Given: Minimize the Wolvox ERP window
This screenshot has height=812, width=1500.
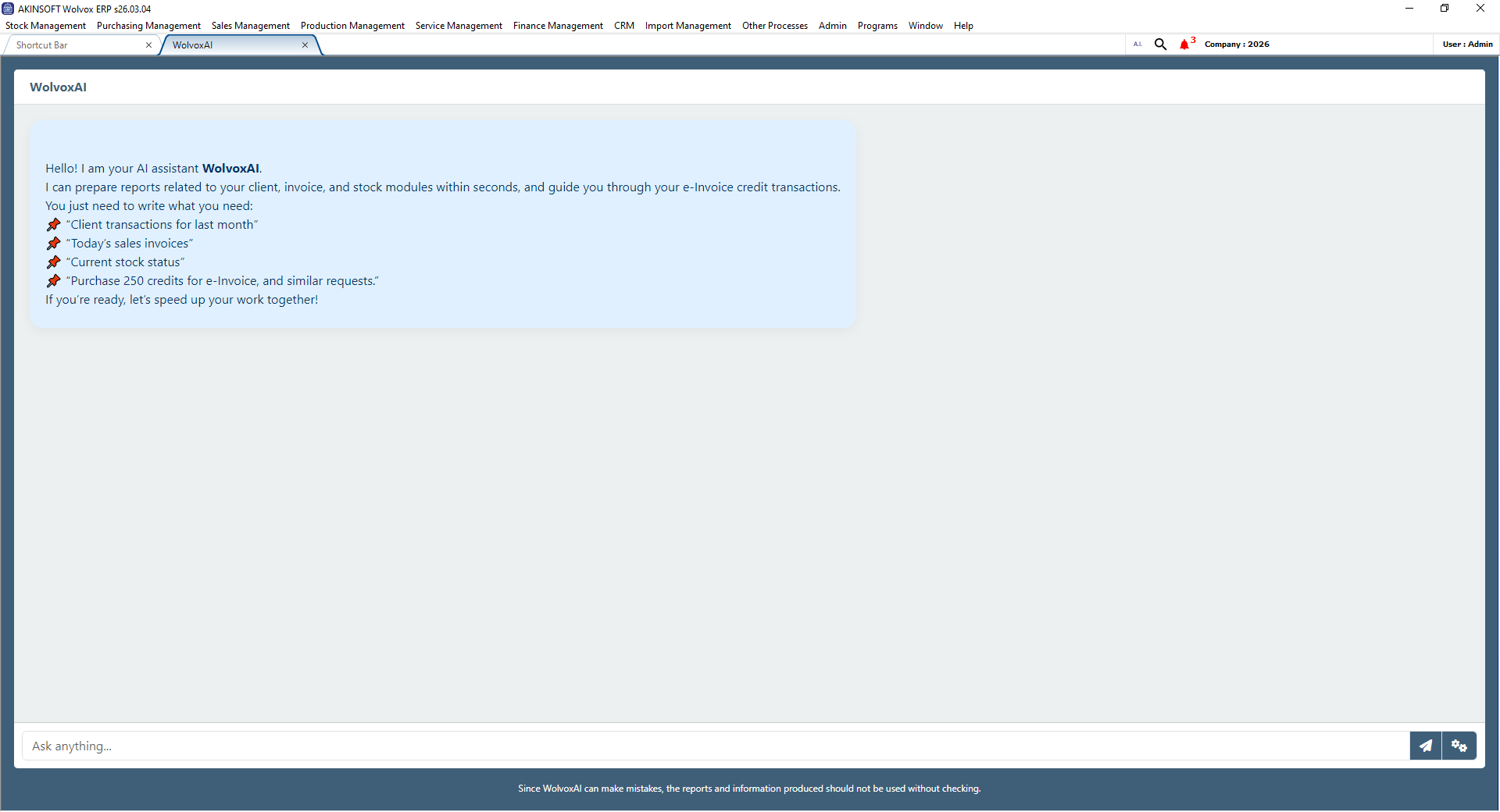Looking at the screenshot, I should click(1409, 9).
